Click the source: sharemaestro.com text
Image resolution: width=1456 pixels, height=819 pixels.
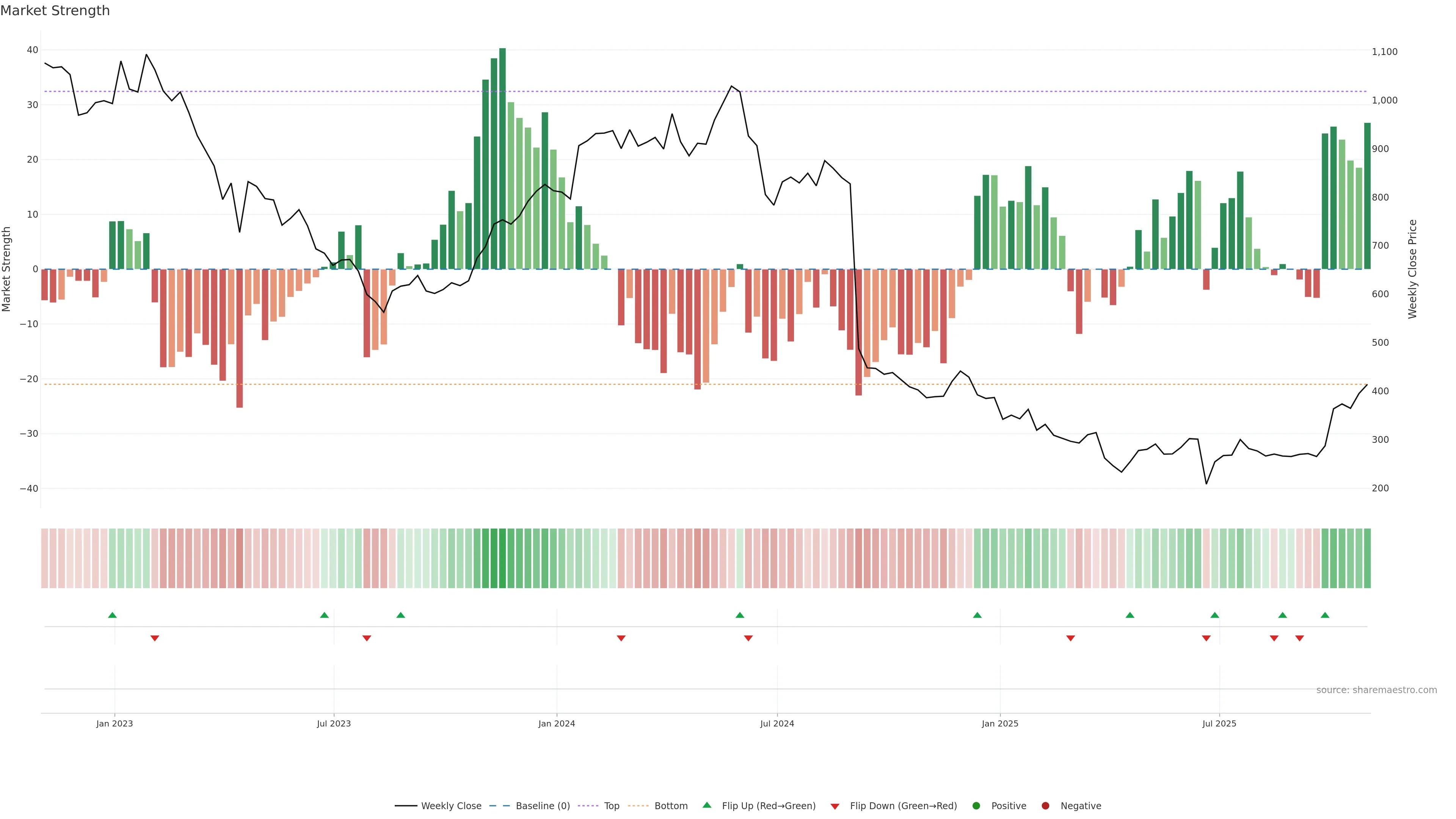coord(1376,690)
